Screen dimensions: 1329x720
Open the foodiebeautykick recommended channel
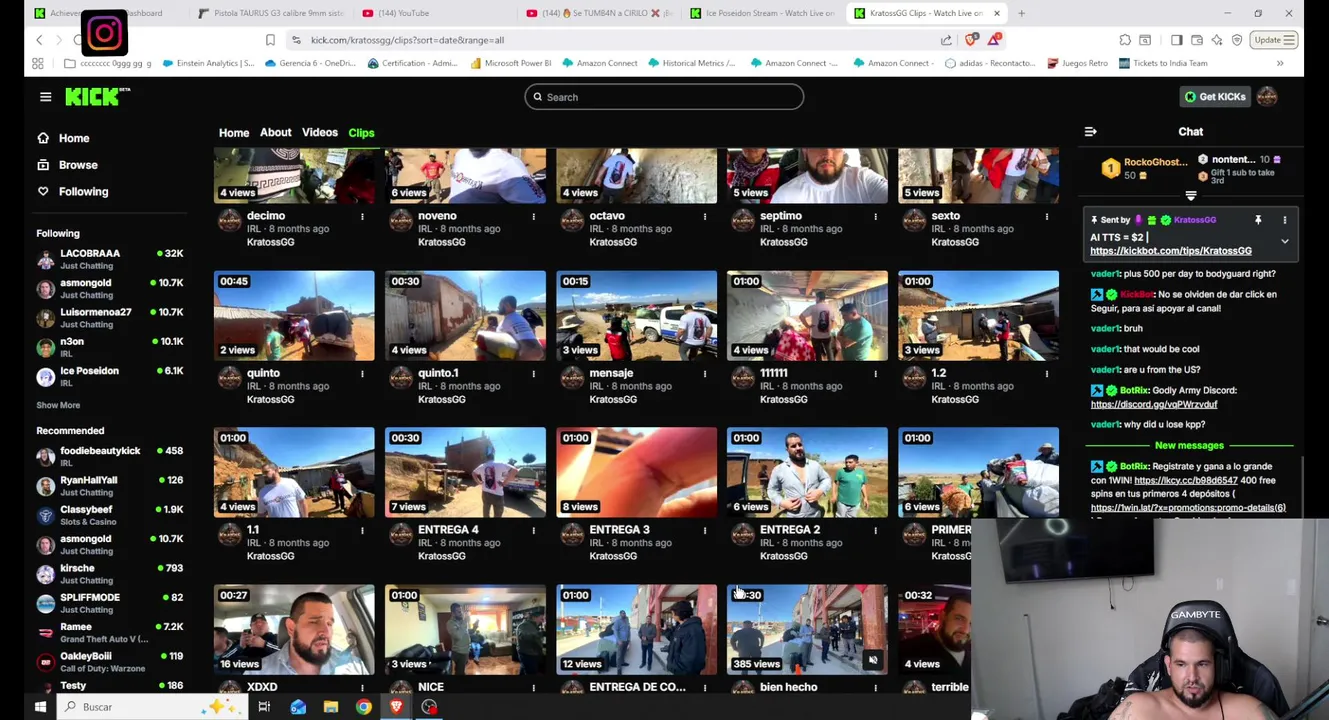tap(109, 456)
